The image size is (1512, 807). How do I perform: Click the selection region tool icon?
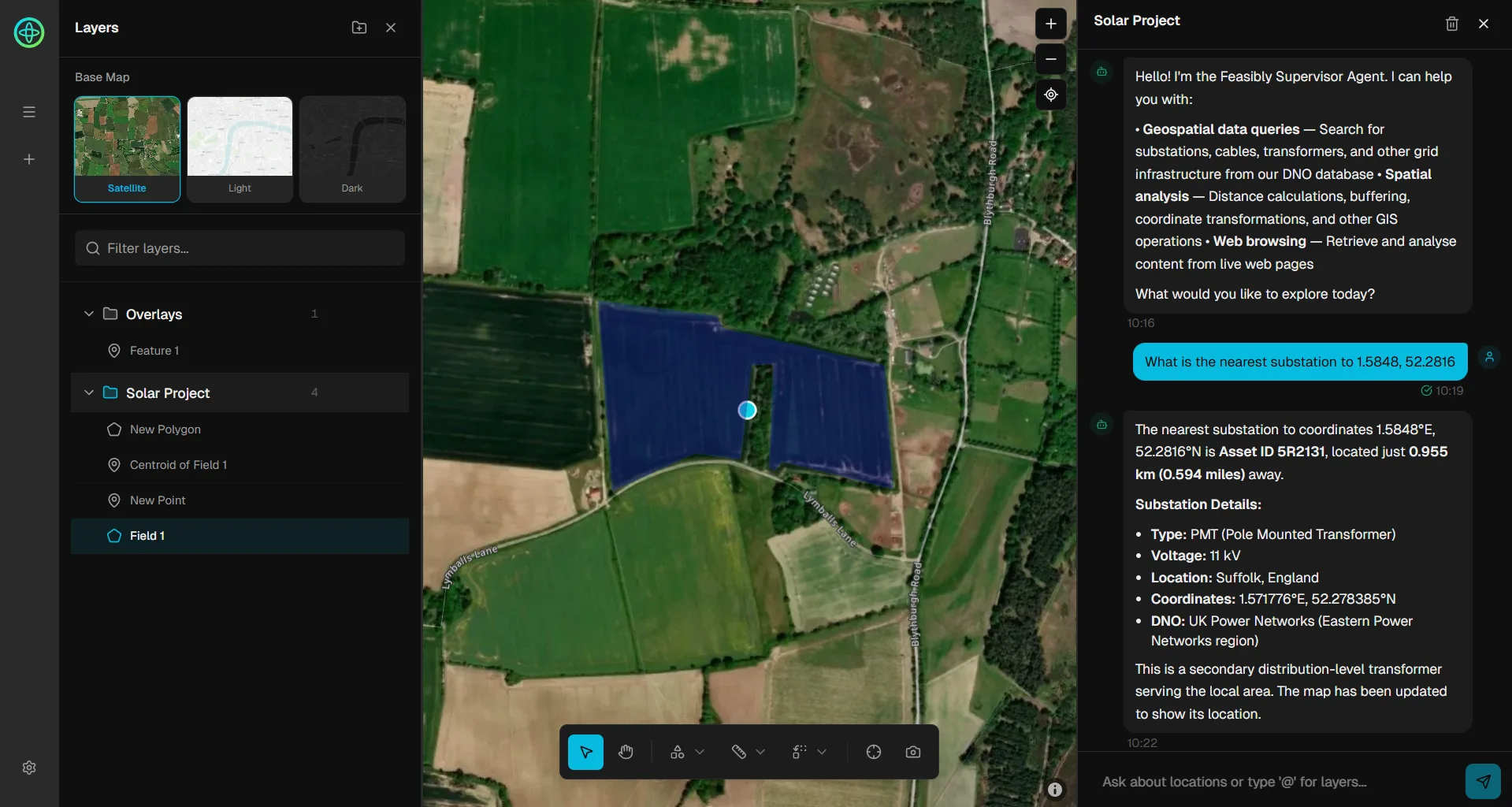(800, 752)
